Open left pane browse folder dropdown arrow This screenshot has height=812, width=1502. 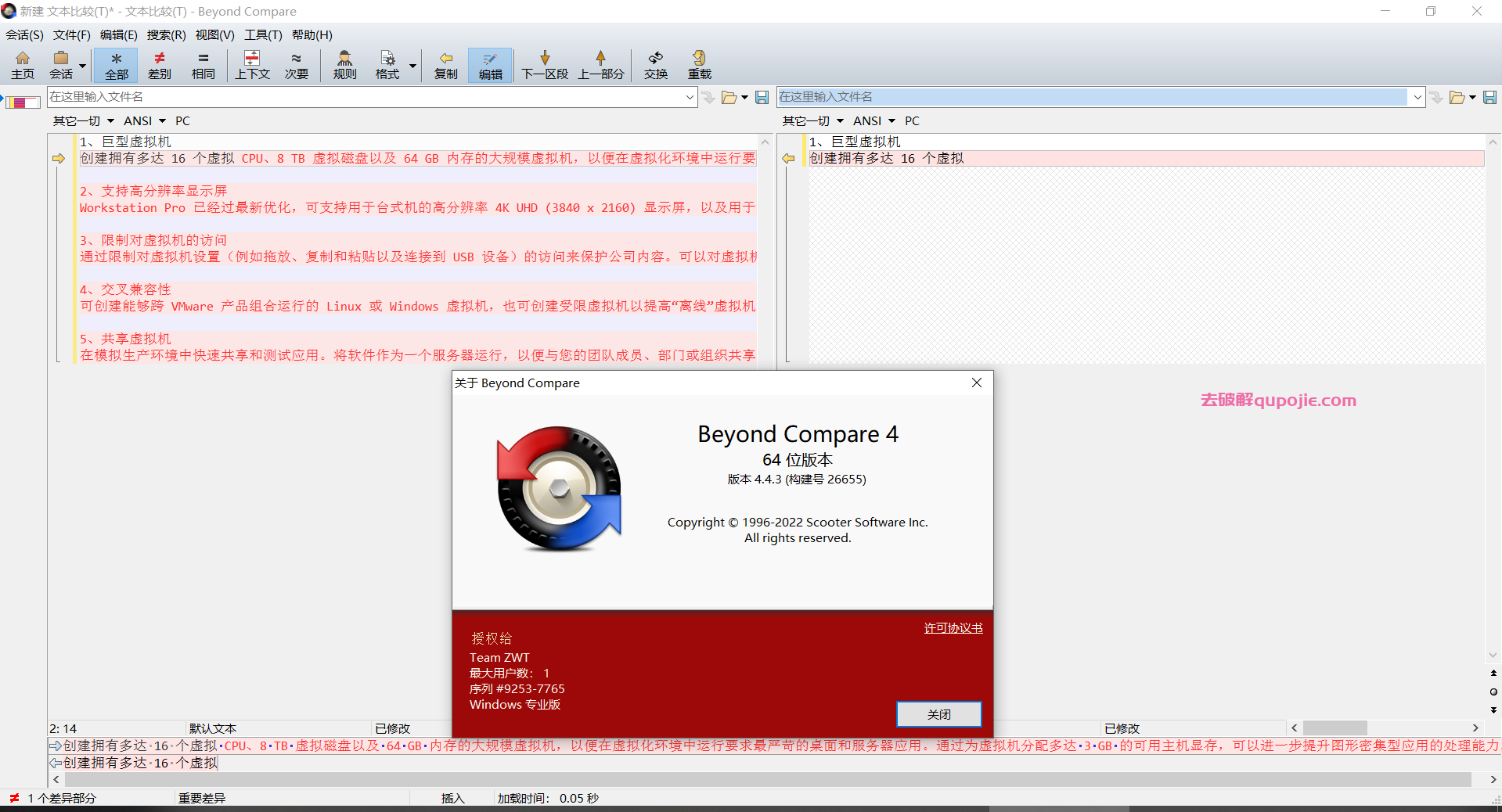click(x=744, y=98)
